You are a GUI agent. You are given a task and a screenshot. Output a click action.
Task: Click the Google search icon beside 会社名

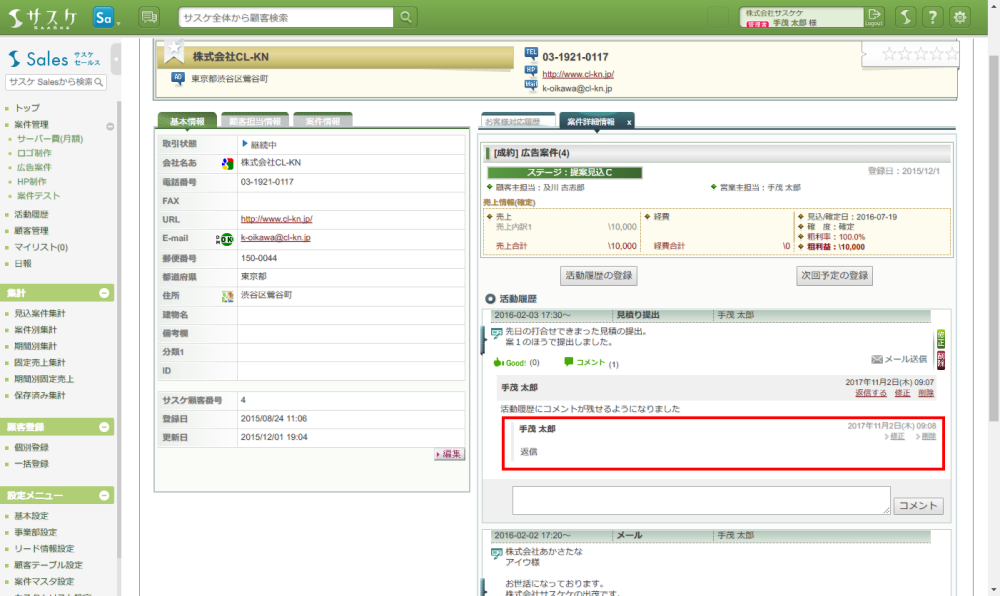click(227, 163)
